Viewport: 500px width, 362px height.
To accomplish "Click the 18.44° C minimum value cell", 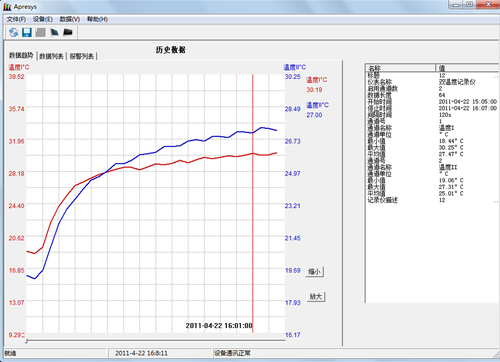I will tap(451, 141).
